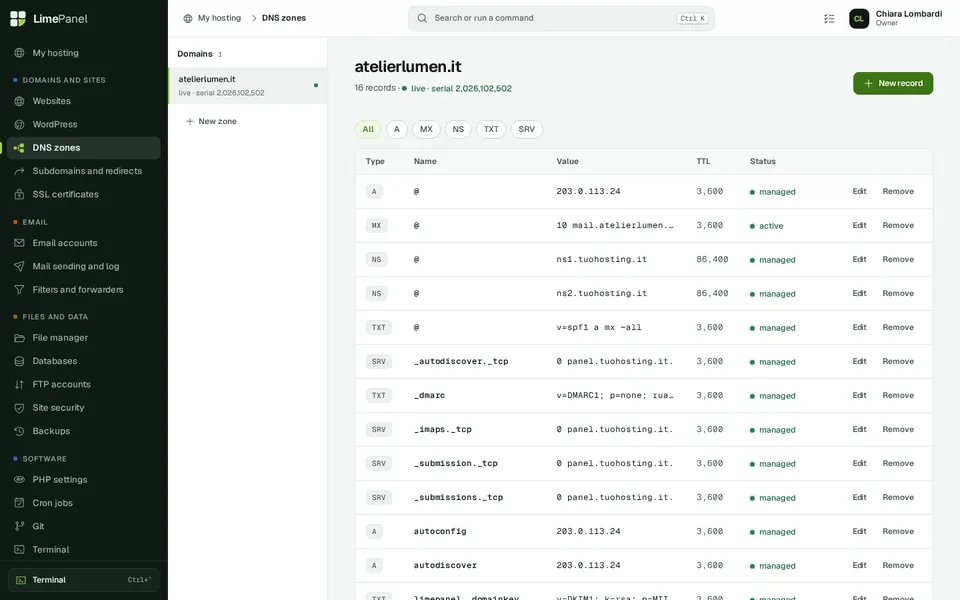Screen dimensions: 960x600
Task: Click the TTL column header
Action: (x=703, y=162)
